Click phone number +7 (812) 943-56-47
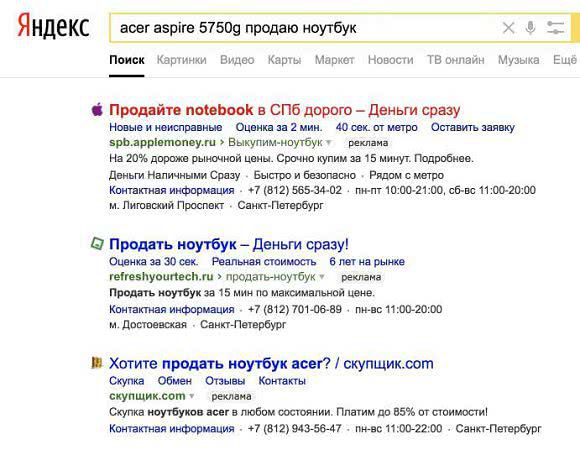 tap(295, 429)
